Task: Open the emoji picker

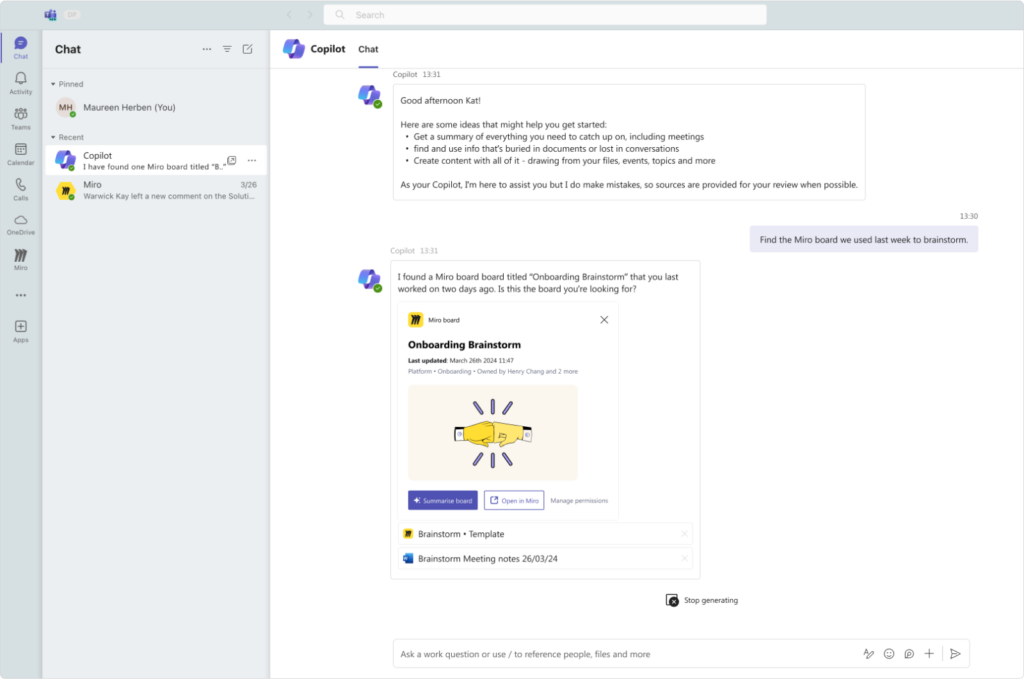Action: pyautogui.click(x=888, y=653)
